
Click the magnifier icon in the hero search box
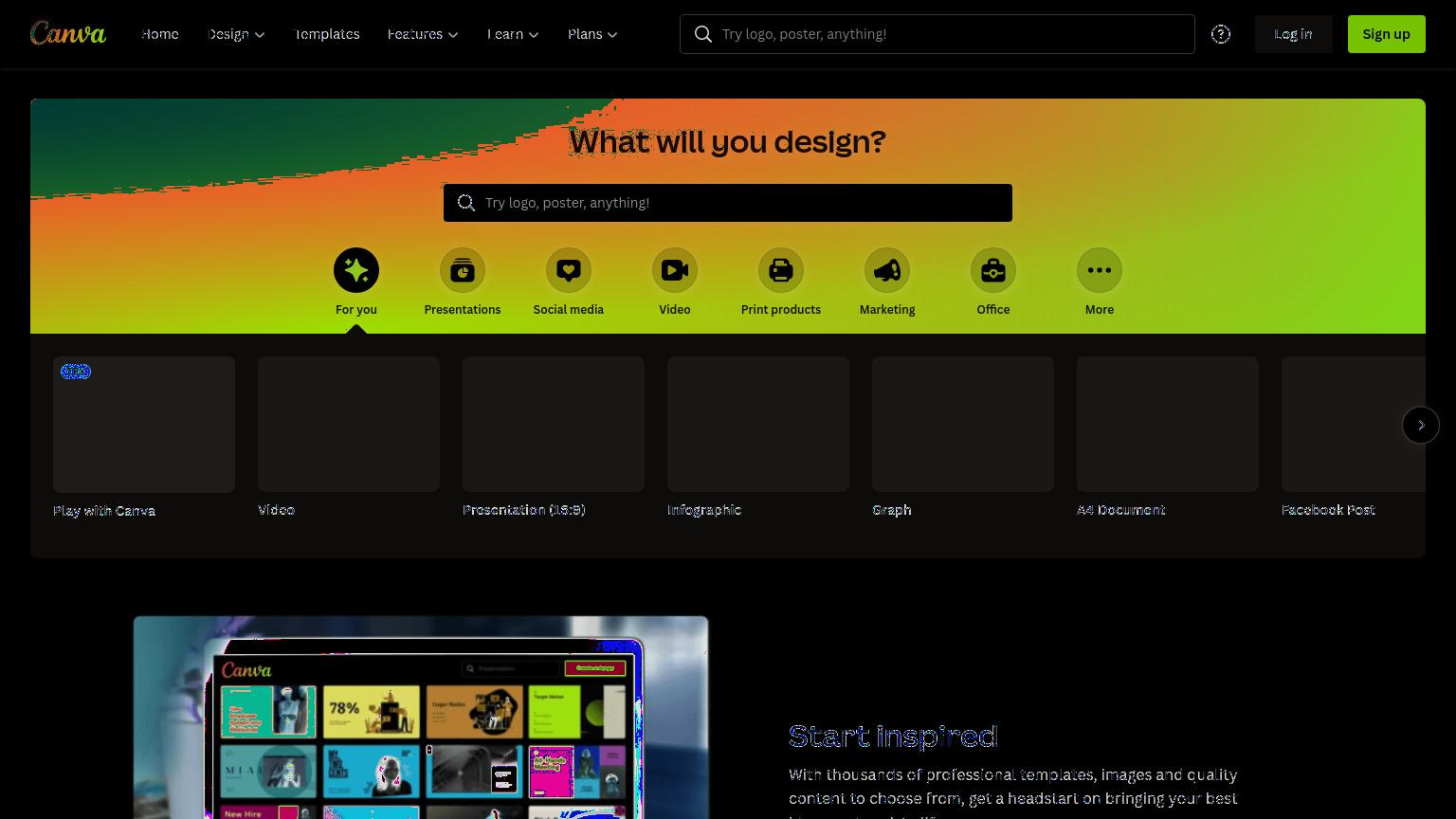(x=466, y=203)
